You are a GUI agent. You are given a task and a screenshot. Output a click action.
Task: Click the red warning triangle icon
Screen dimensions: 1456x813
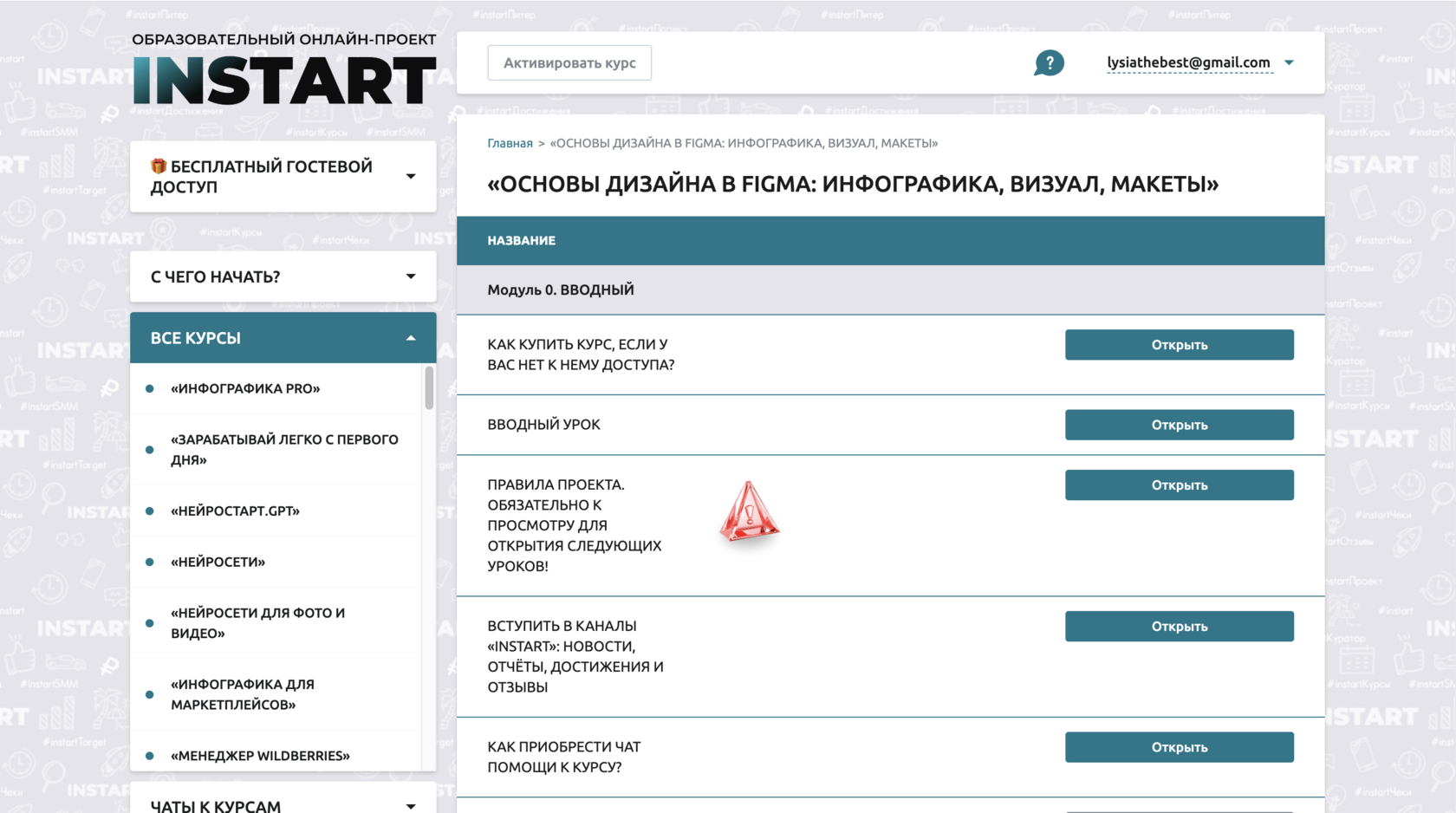(749, 511)
